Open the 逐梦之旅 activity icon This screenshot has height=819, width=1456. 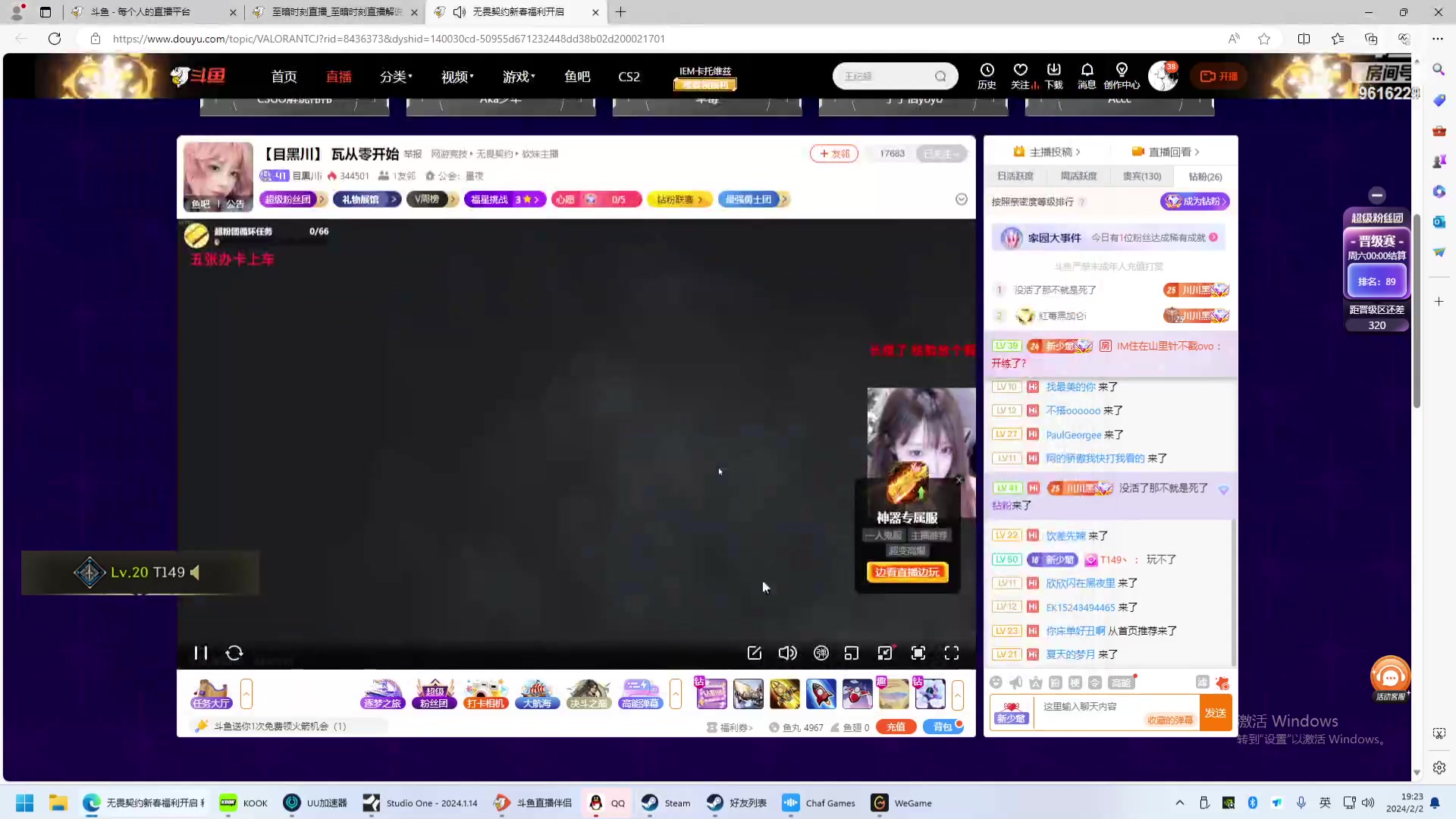pos(382,694)
